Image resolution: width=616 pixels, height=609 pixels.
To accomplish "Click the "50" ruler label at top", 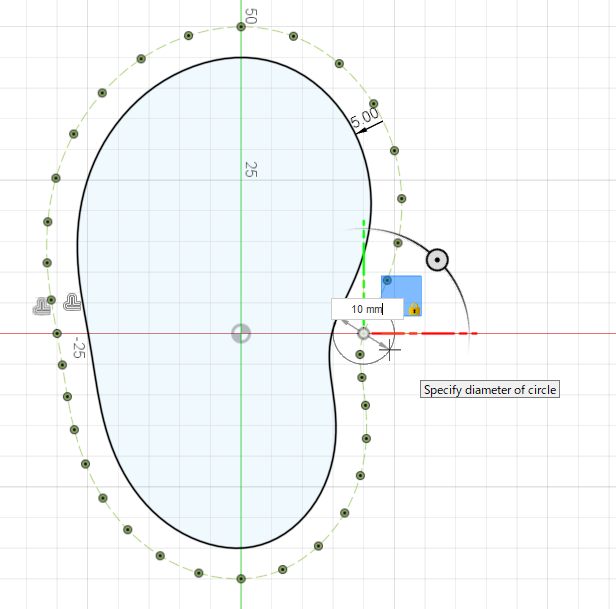I will 251,16.
